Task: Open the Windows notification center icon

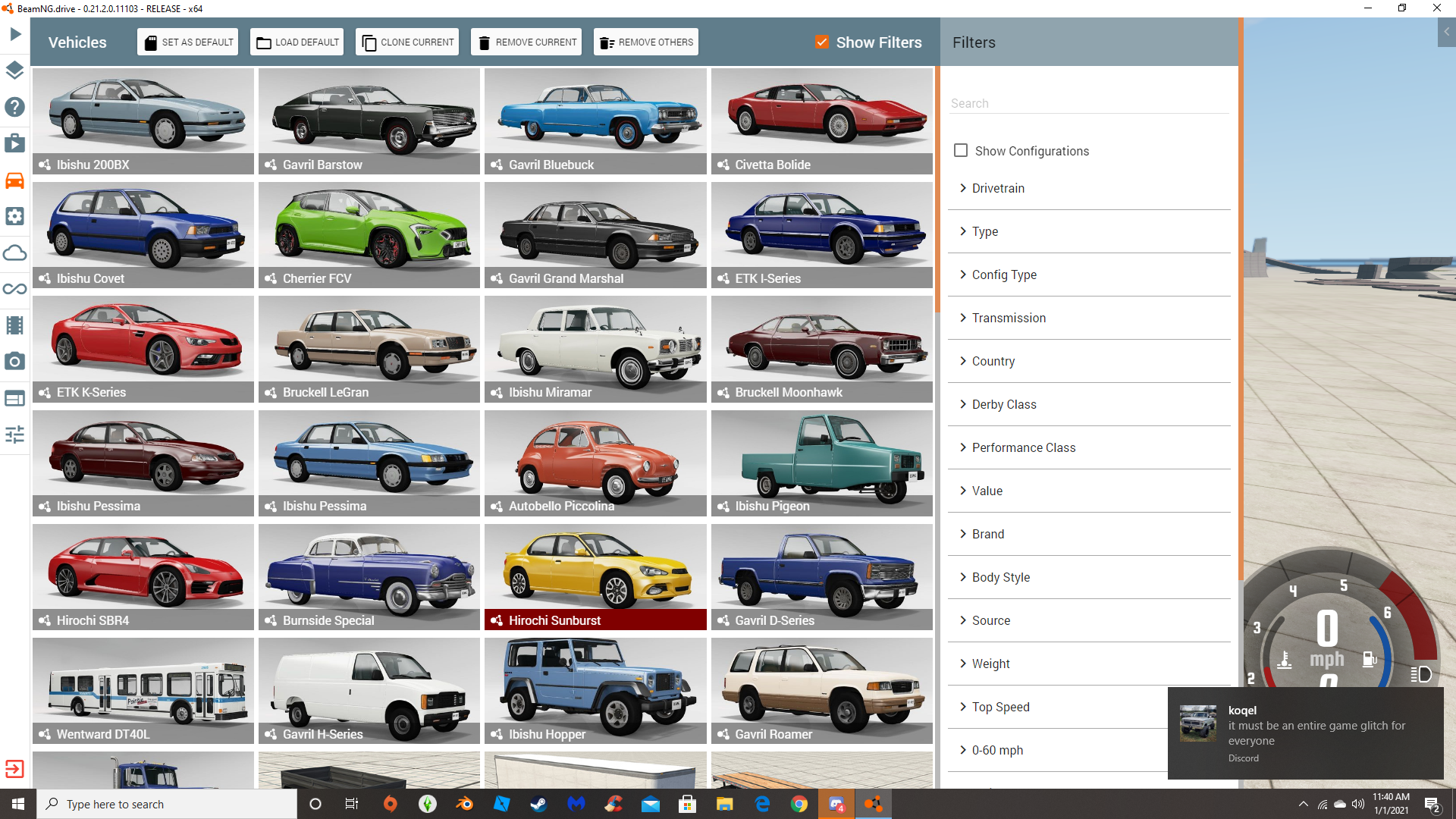Action: [1432, 804]
